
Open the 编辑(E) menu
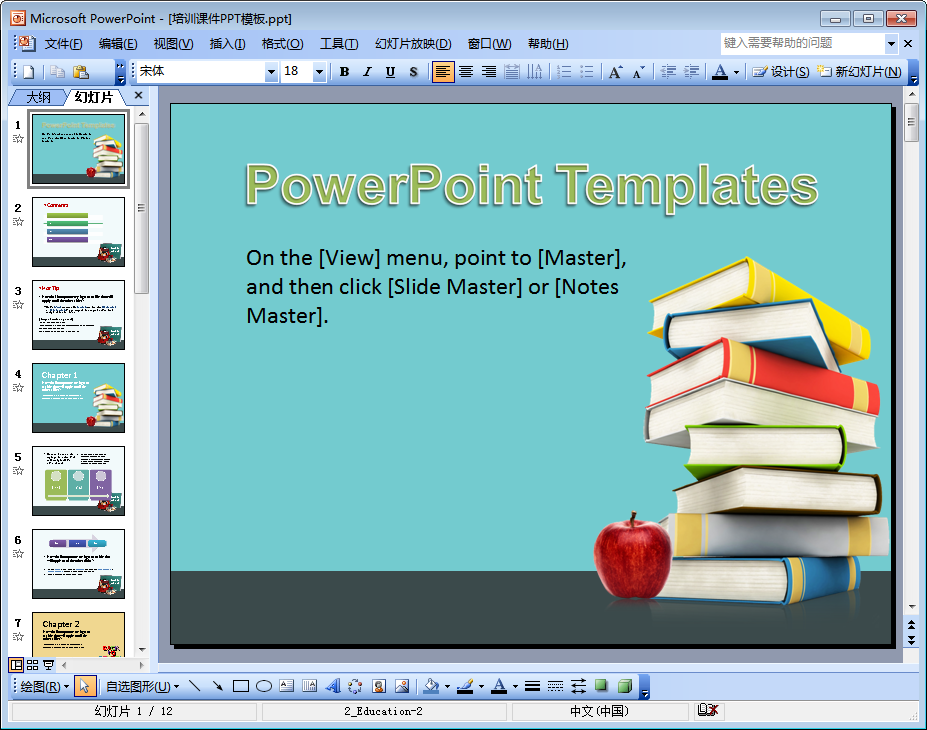point(118,44)
